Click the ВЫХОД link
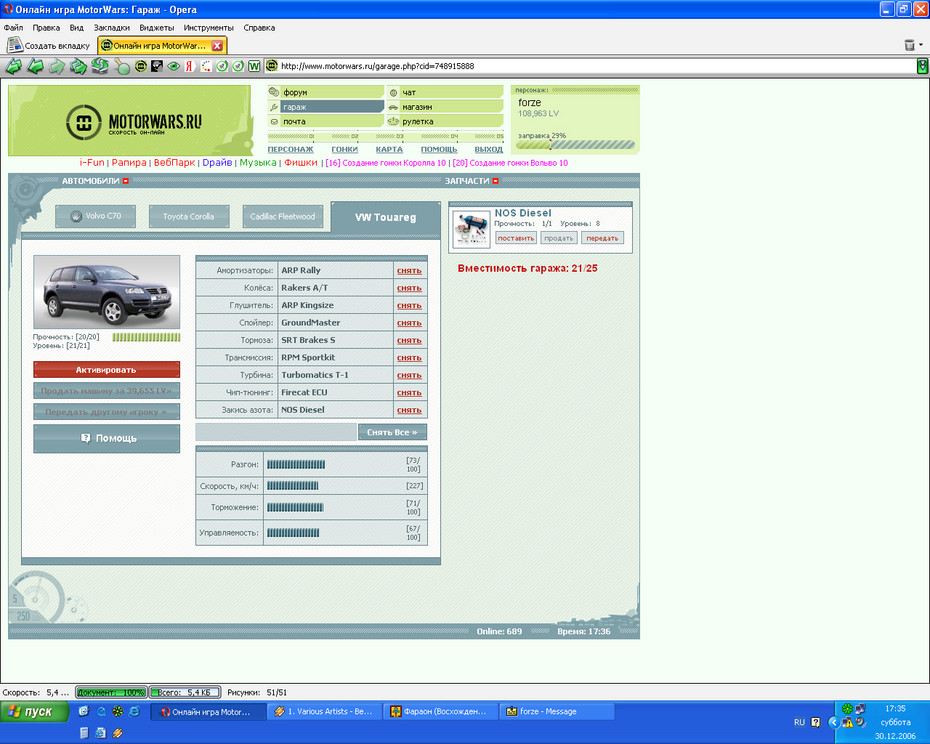 point(489,150)
